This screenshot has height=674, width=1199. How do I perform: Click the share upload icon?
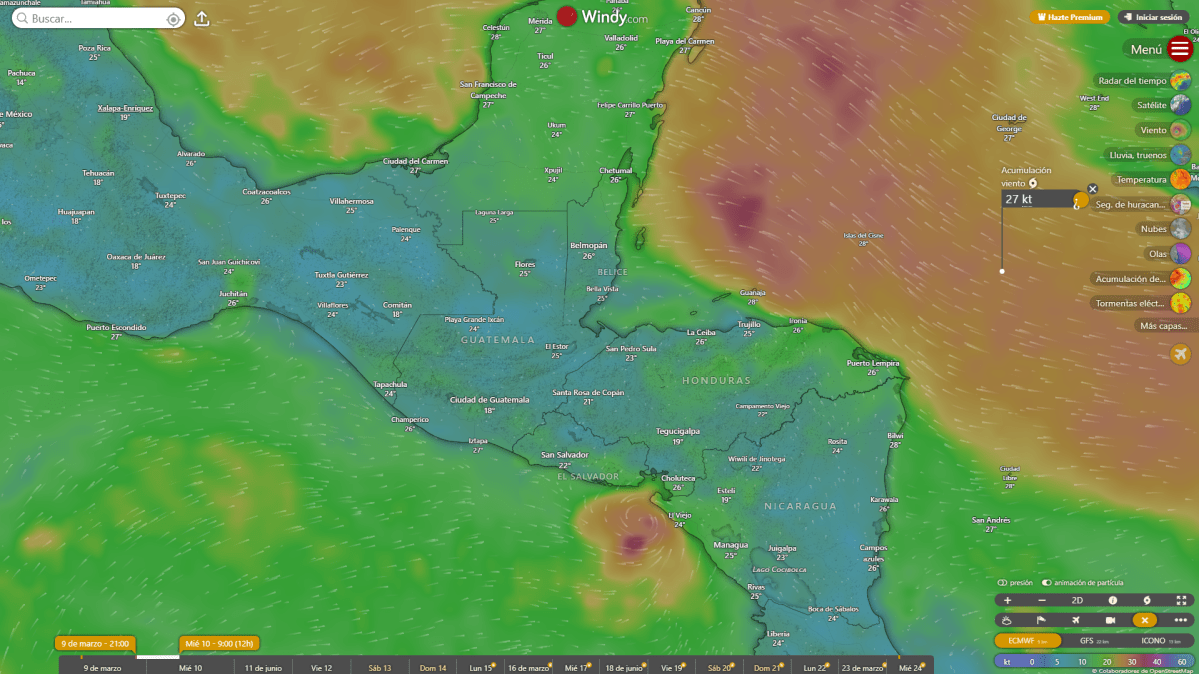(202, 19)
